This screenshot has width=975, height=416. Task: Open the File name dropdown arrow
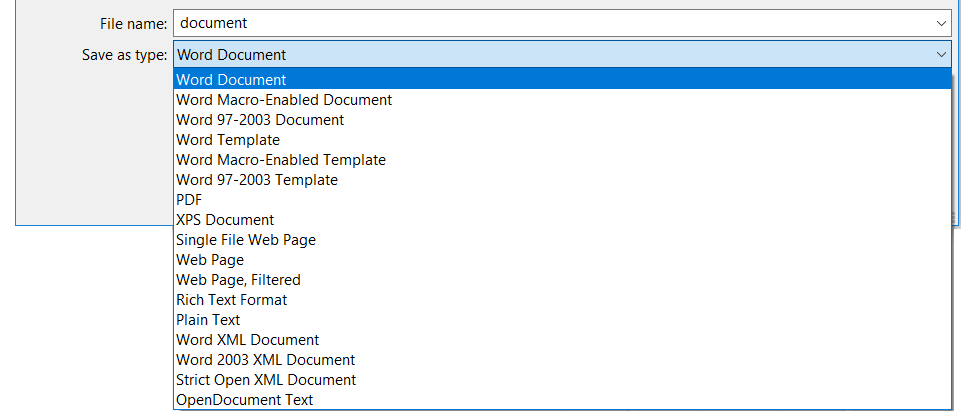coord(941,23)
